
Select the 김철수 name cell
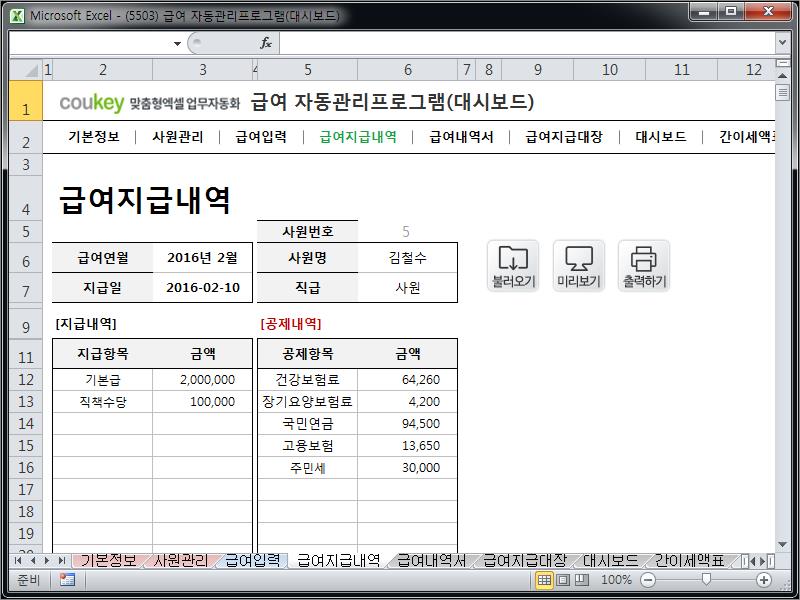pos(407,258)
